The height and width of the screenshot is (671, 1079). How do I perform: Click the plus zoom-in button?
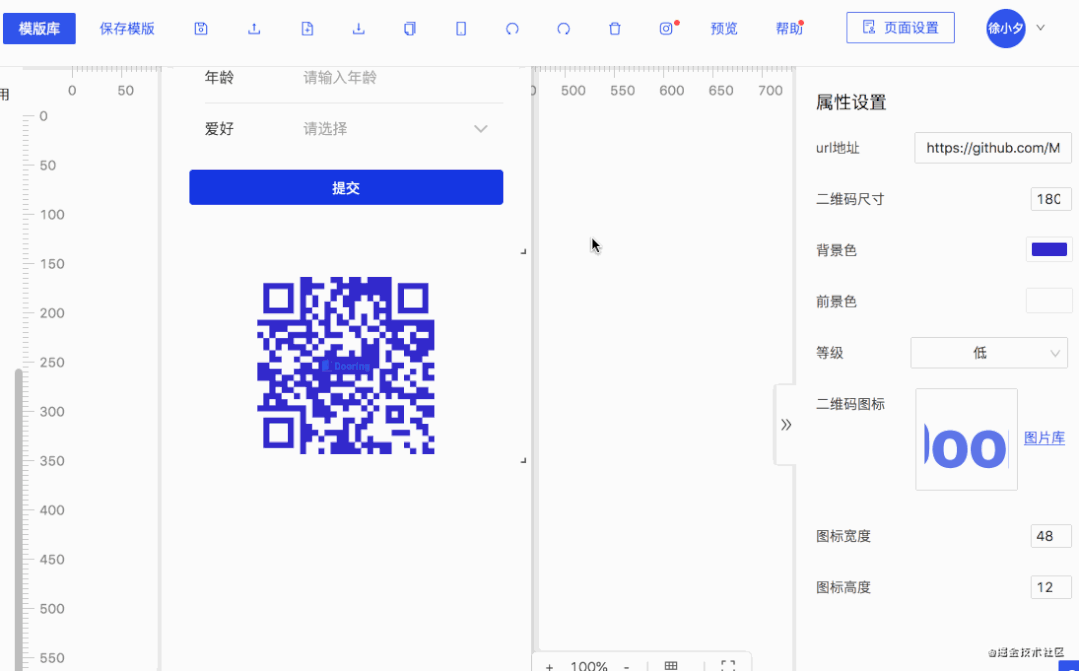tap(549, 666)
